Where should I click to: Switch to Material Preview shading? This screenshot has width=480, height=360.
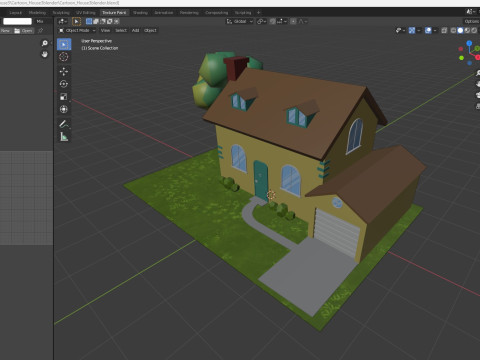pyautogui.click(x=467, y=30)
